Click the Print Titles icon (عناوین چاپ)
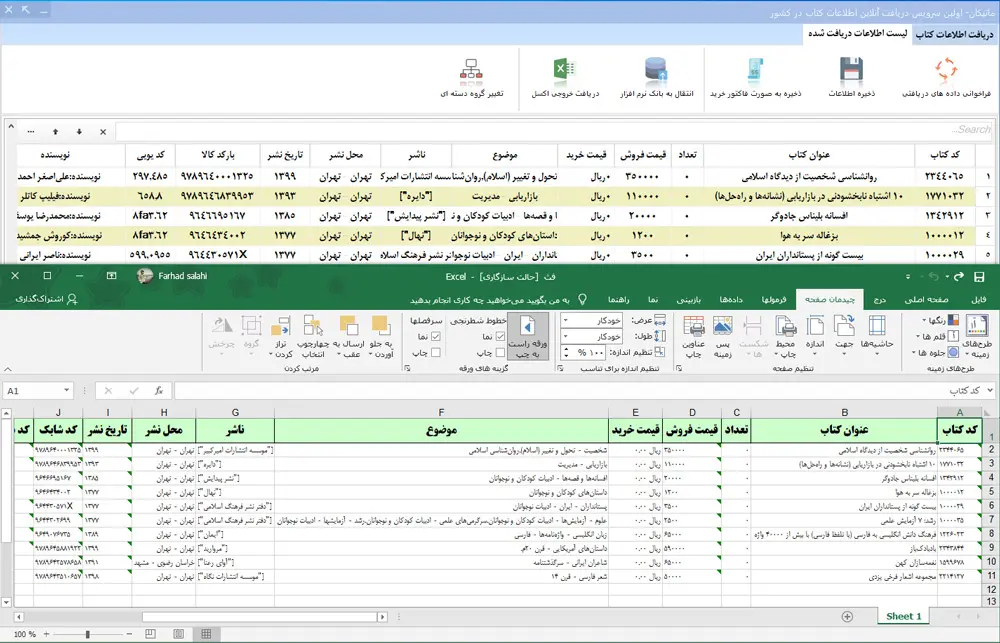The height and width of the screenshot is (643, 1000). pos(693,336)
